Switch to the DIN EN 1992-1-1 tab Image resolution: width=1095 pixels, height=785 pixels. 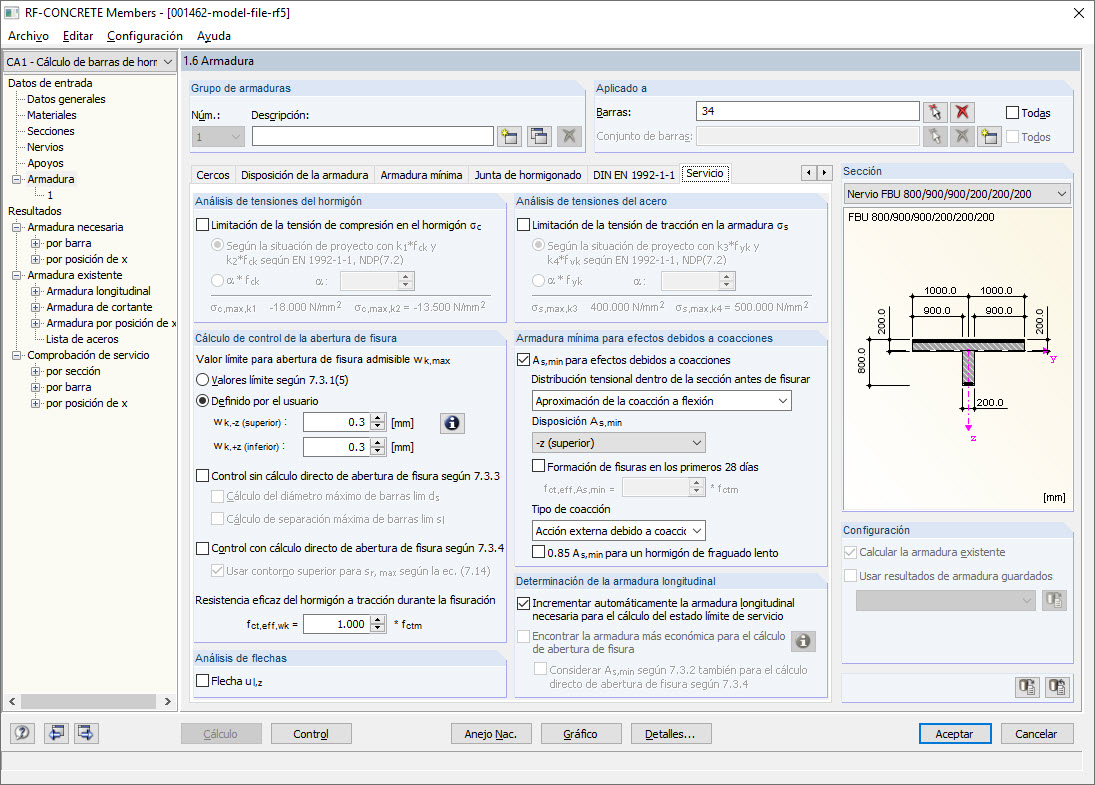[x=634, y=175]
